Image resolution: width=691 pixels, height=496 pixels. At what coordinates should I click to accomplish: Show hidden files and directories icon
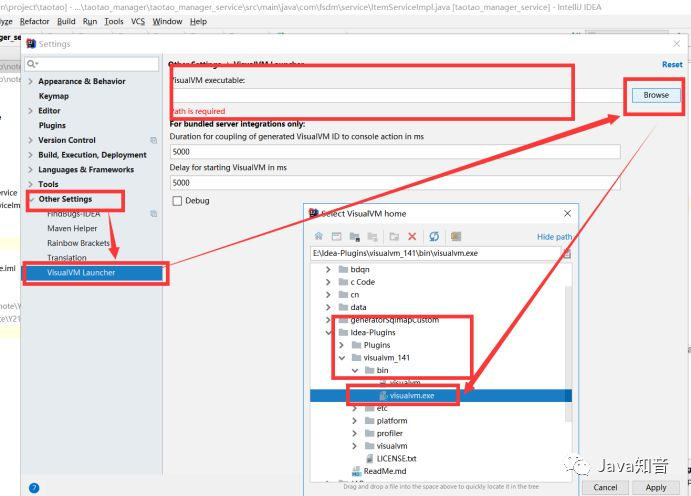click(x=456, y=237)
